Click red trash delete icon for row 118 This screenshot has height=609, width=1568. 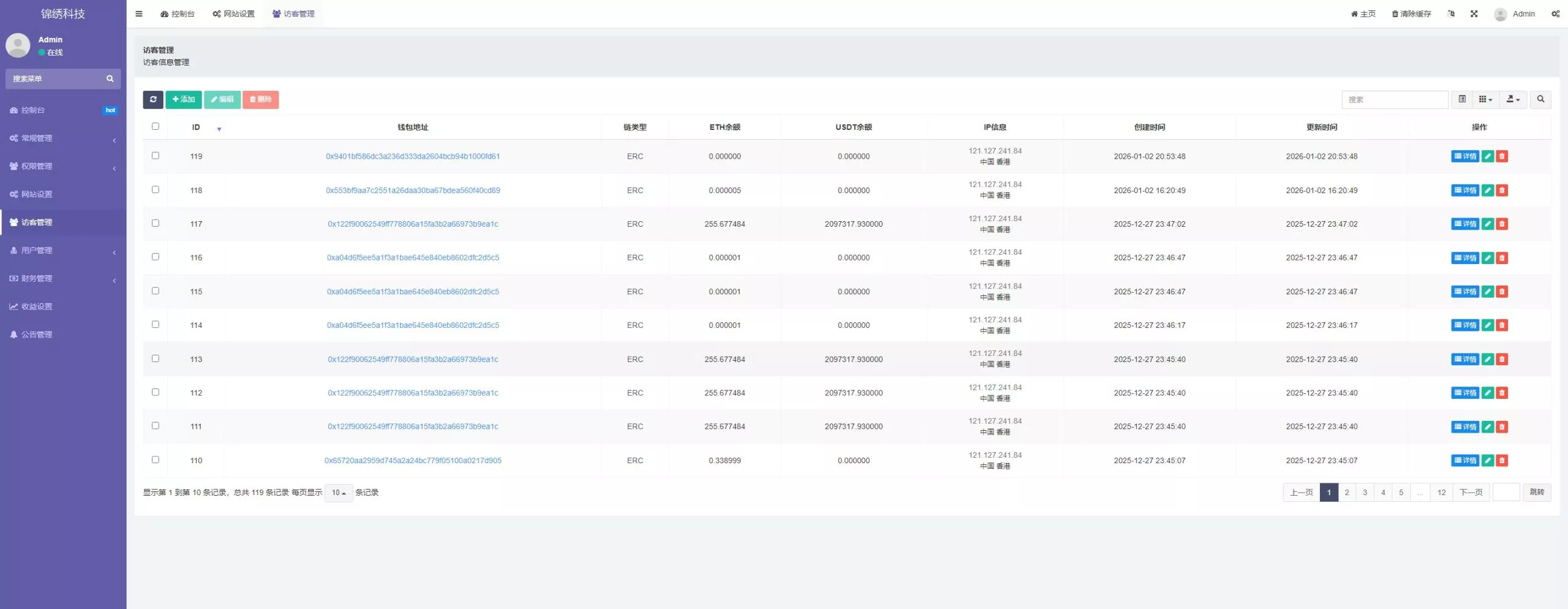1502,191
